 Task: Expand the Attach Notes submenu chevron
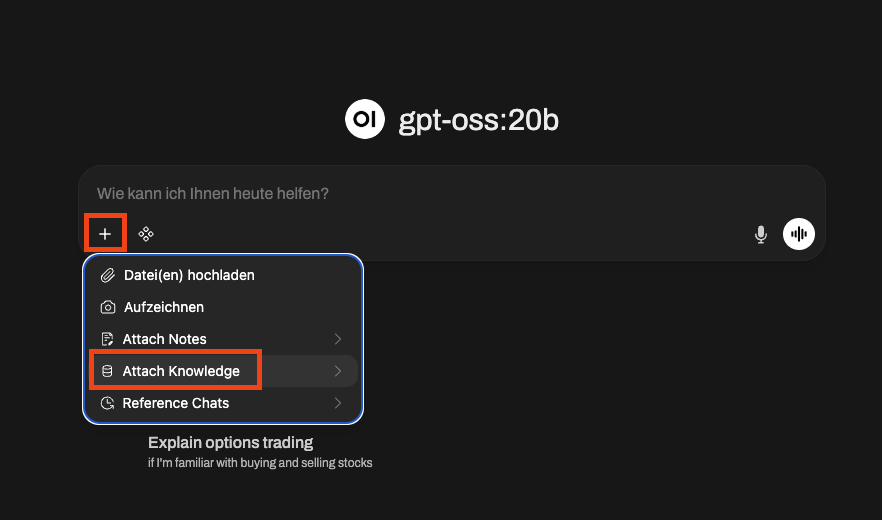[338, 339]
